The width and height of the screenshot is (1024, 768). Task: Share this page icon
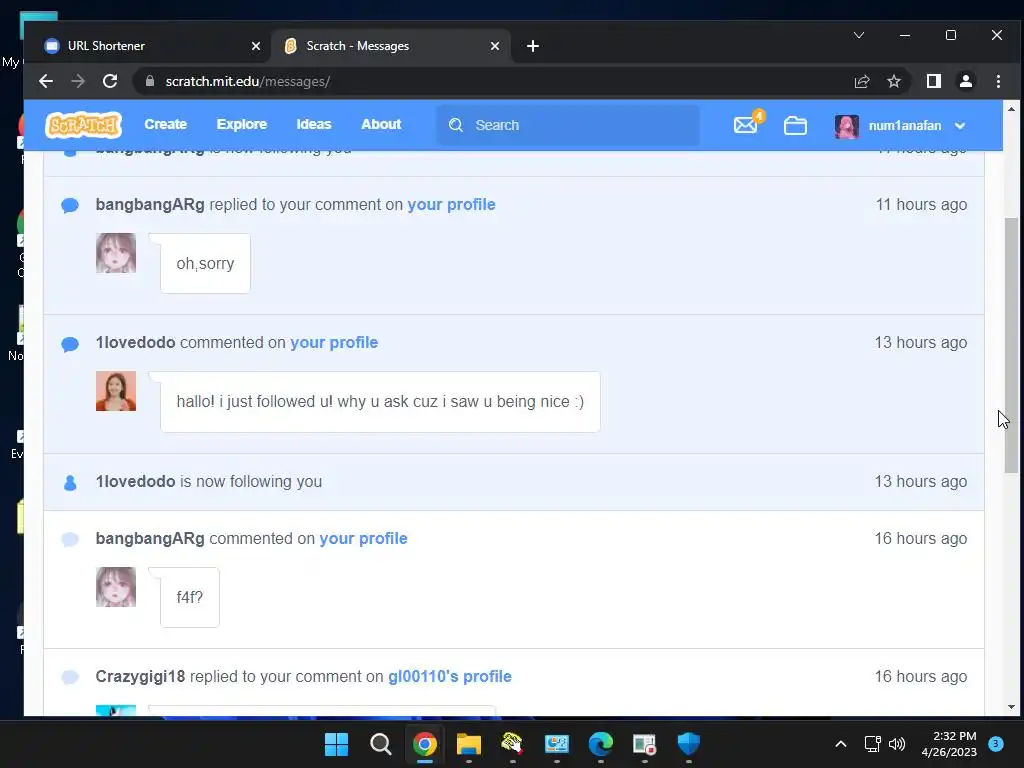click(x=862, y=81)
